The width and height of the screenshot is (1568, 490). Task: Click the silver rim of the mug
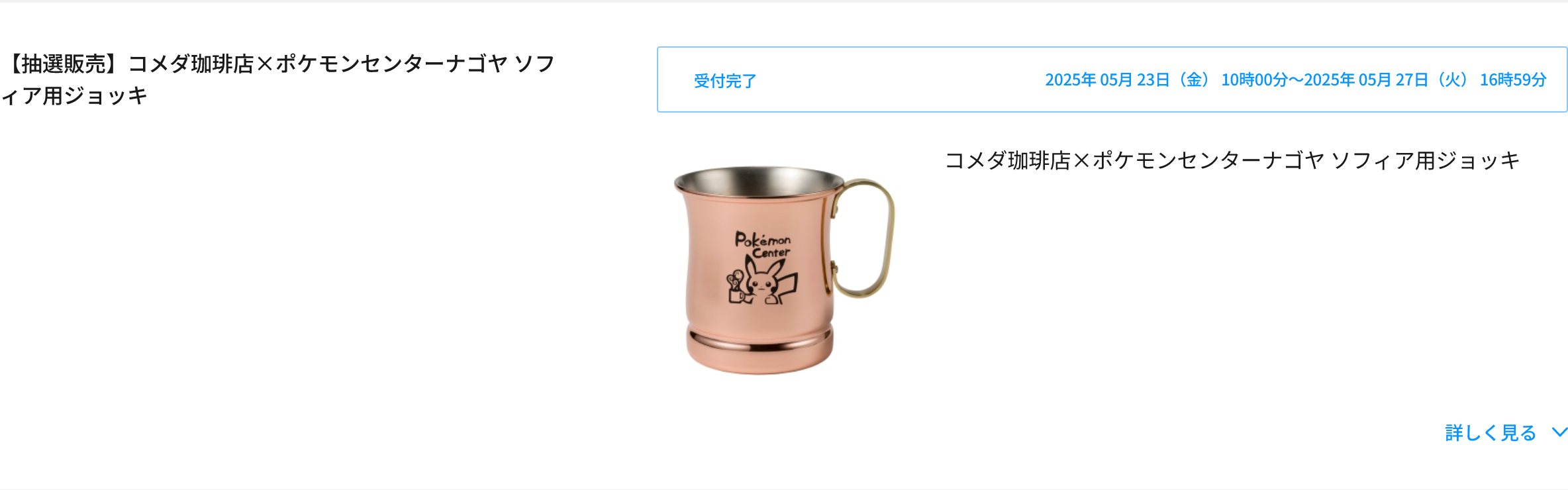[x=759, y=179]
